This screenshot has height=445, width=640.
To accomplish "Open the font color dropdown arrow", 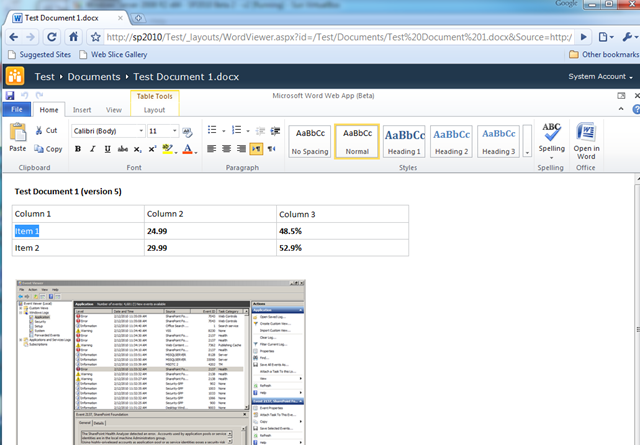I will click(x=196, y=152).
